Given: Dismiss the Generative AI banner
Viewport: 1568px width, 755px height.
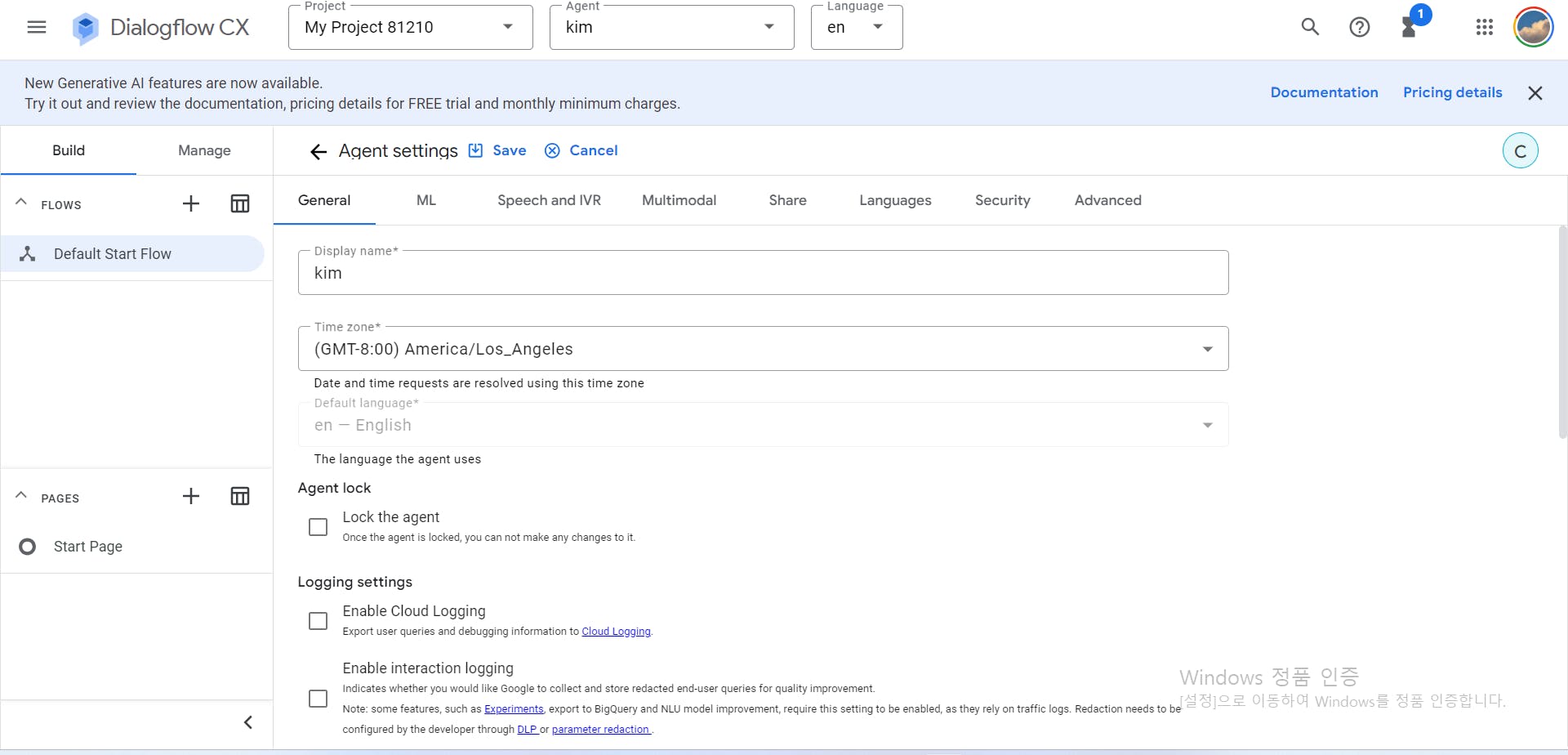Looking at the screenshot, I should click(x=1535, y=93).
